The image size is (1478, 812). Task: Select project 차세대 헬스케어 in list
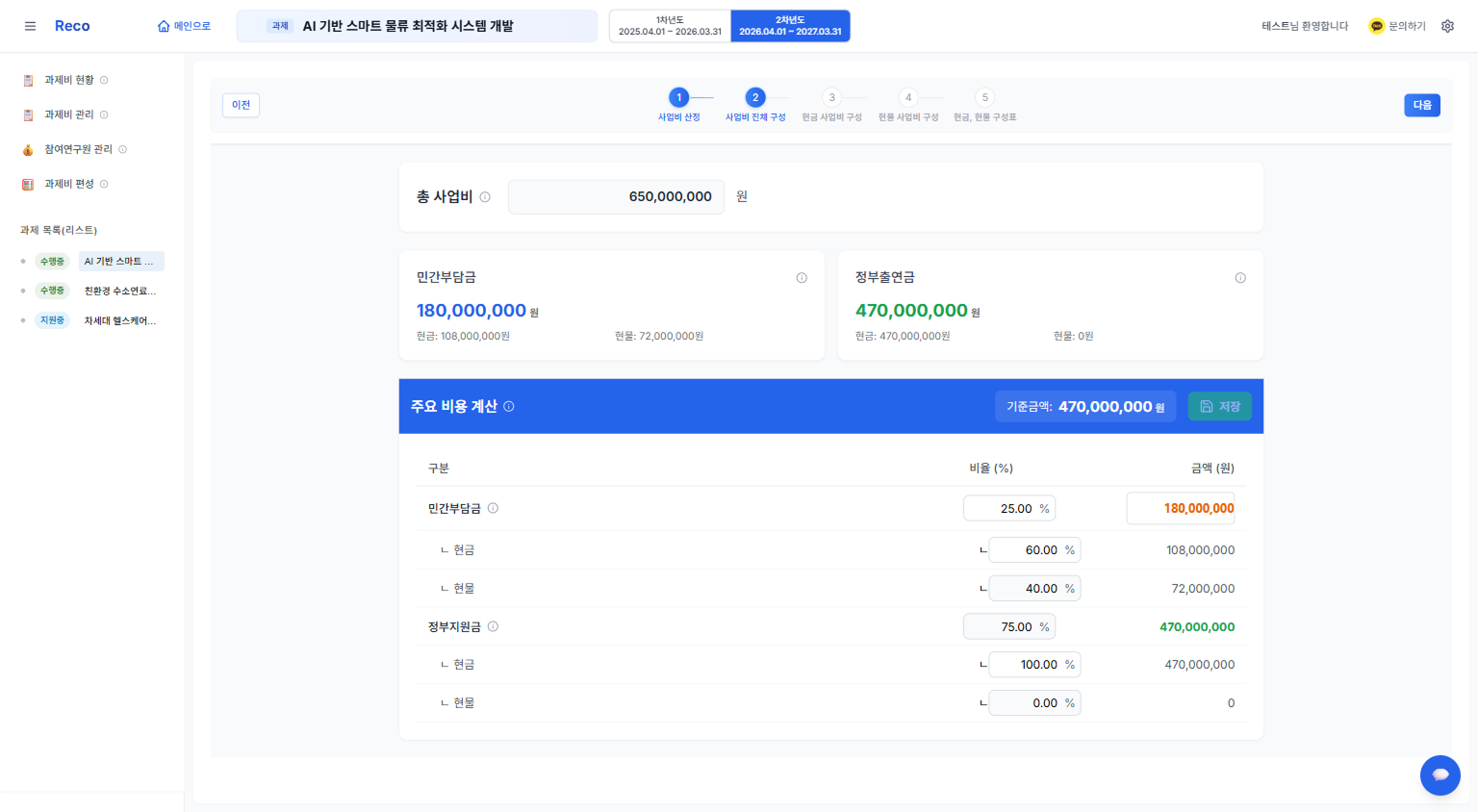pos(121,320)
